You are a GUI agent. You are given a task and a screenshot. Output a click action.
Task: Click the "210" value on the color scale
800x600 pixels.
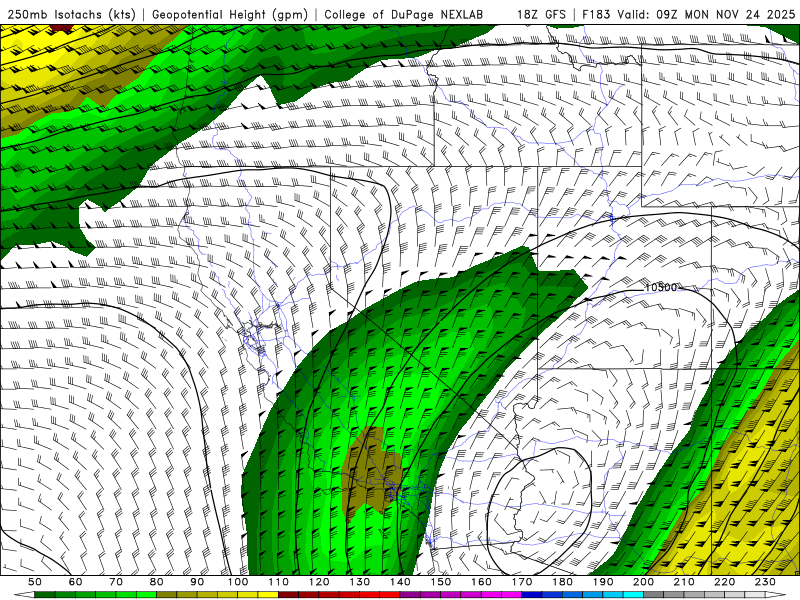click(x=684, y=582)
